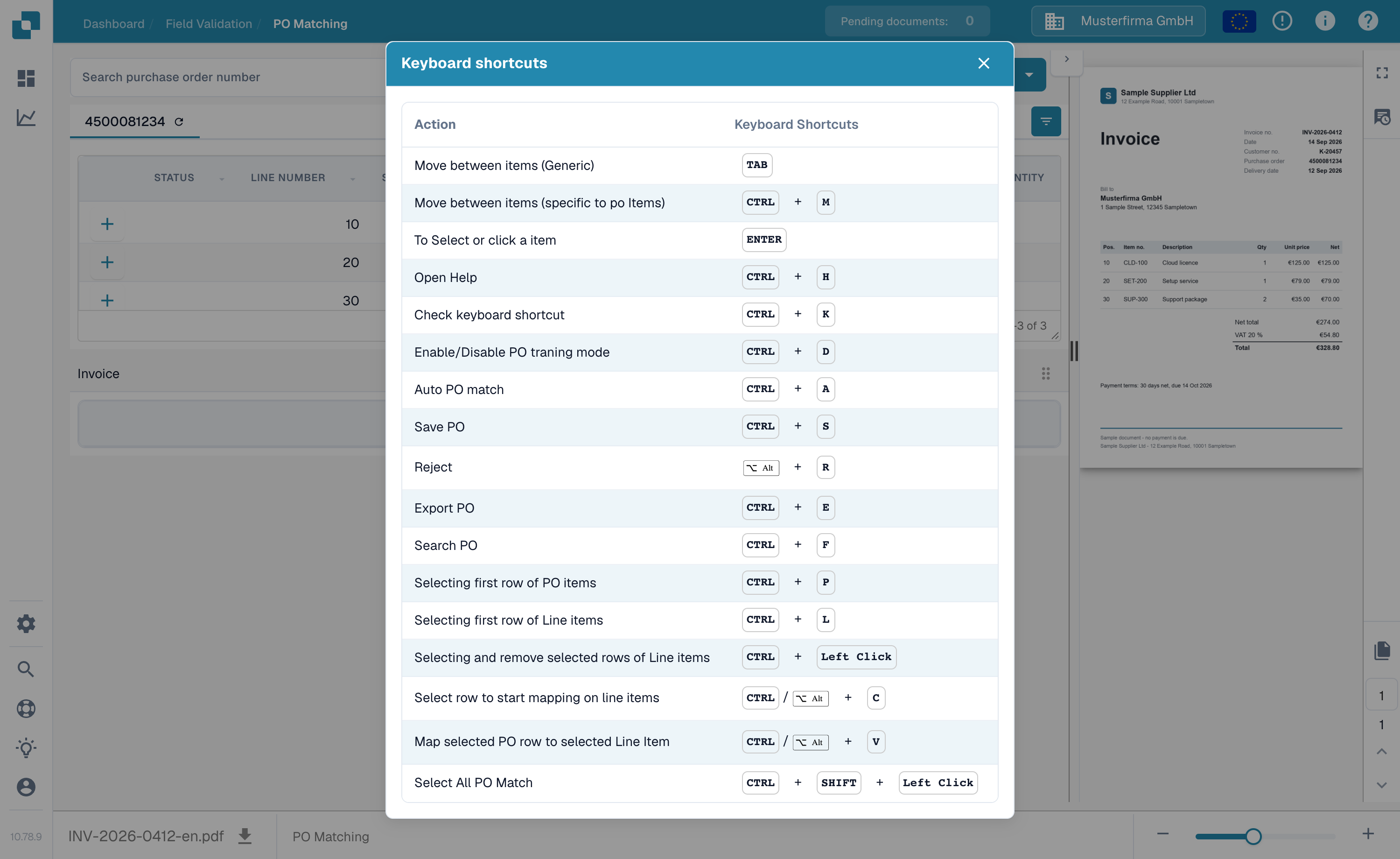Click the drag handle dots beside Invoice

coord(1045,373)
